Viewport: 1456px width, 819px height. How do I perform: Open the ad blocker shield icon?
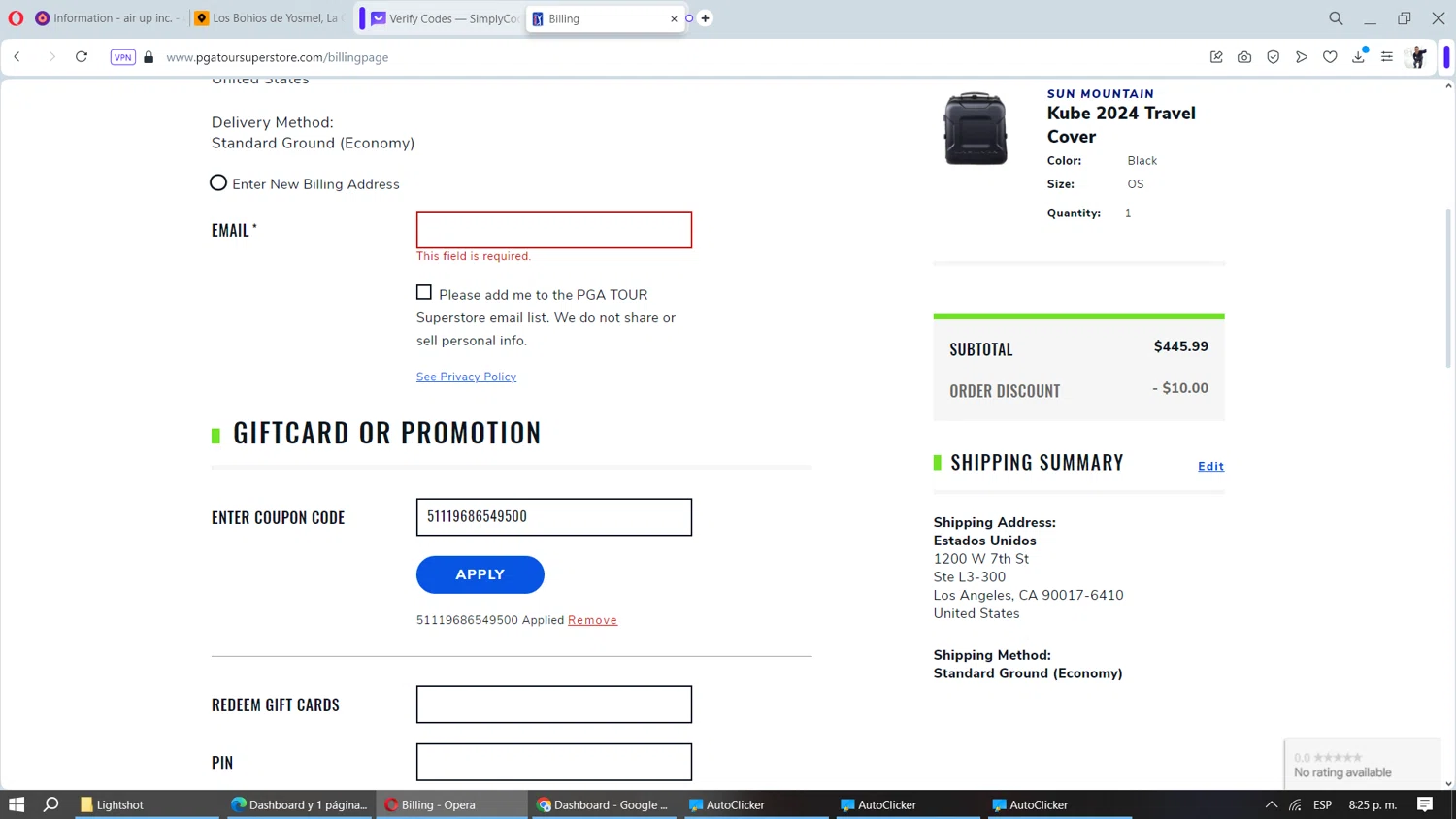point(1273,57)
